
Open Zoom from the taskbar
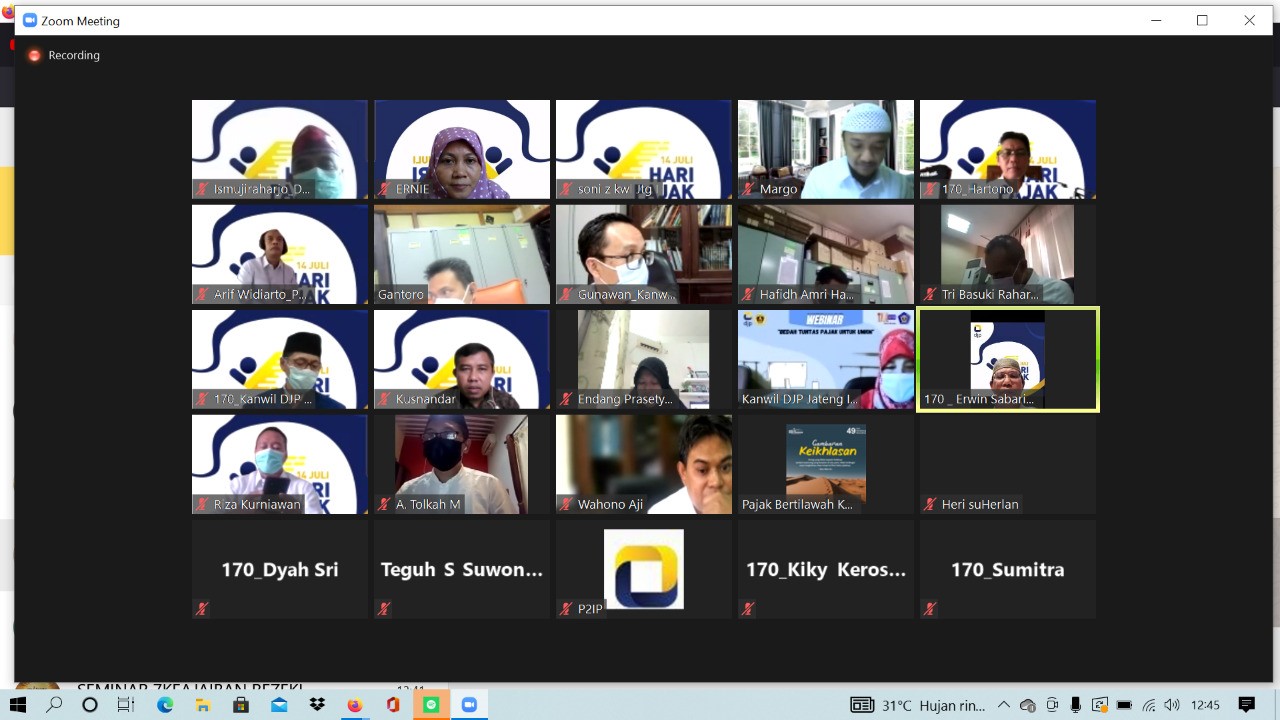click(x=469, y=705)
